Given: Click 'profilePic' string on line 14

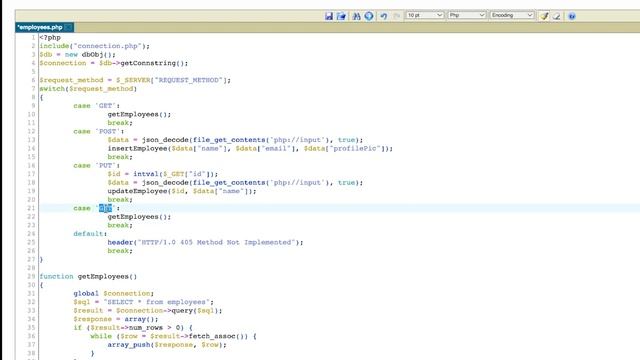Looking at the screenshot, I should click(x=355, y=149).
